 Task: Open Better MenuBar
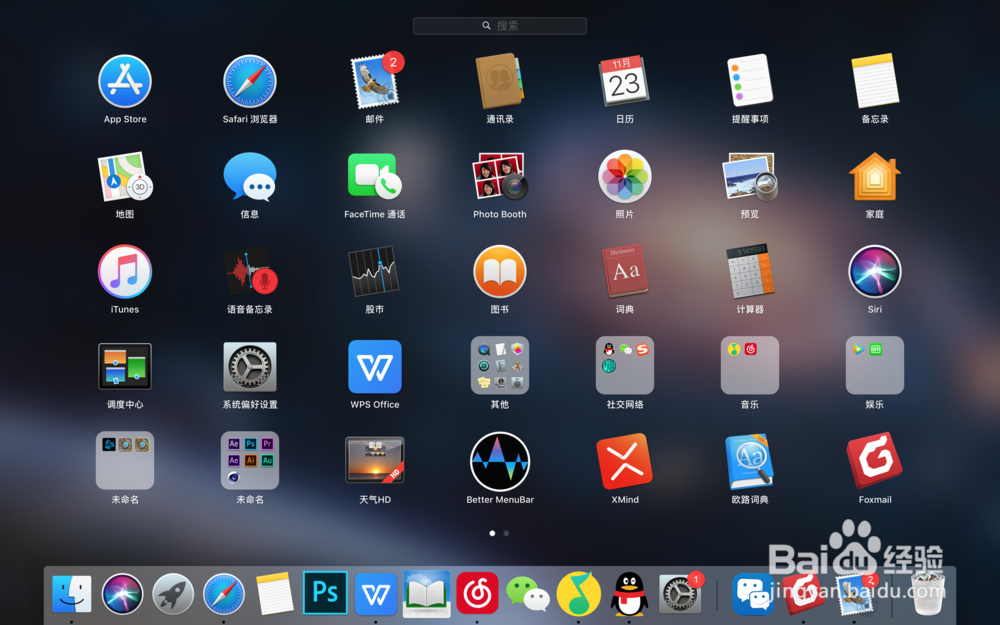tap(500, 461)
